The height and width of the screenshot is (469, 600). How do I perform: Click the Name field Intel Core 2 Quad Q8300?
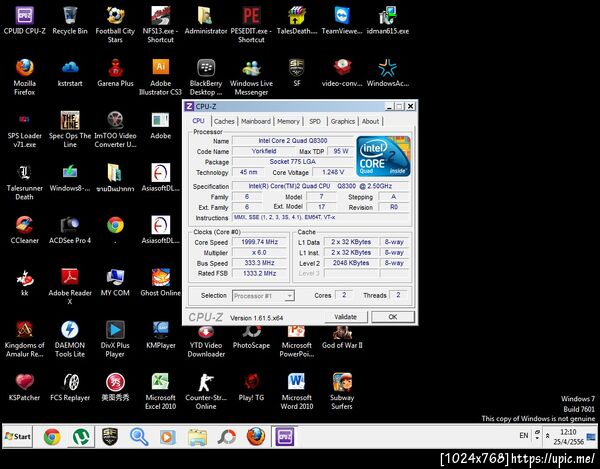click(x=293, y=141)
